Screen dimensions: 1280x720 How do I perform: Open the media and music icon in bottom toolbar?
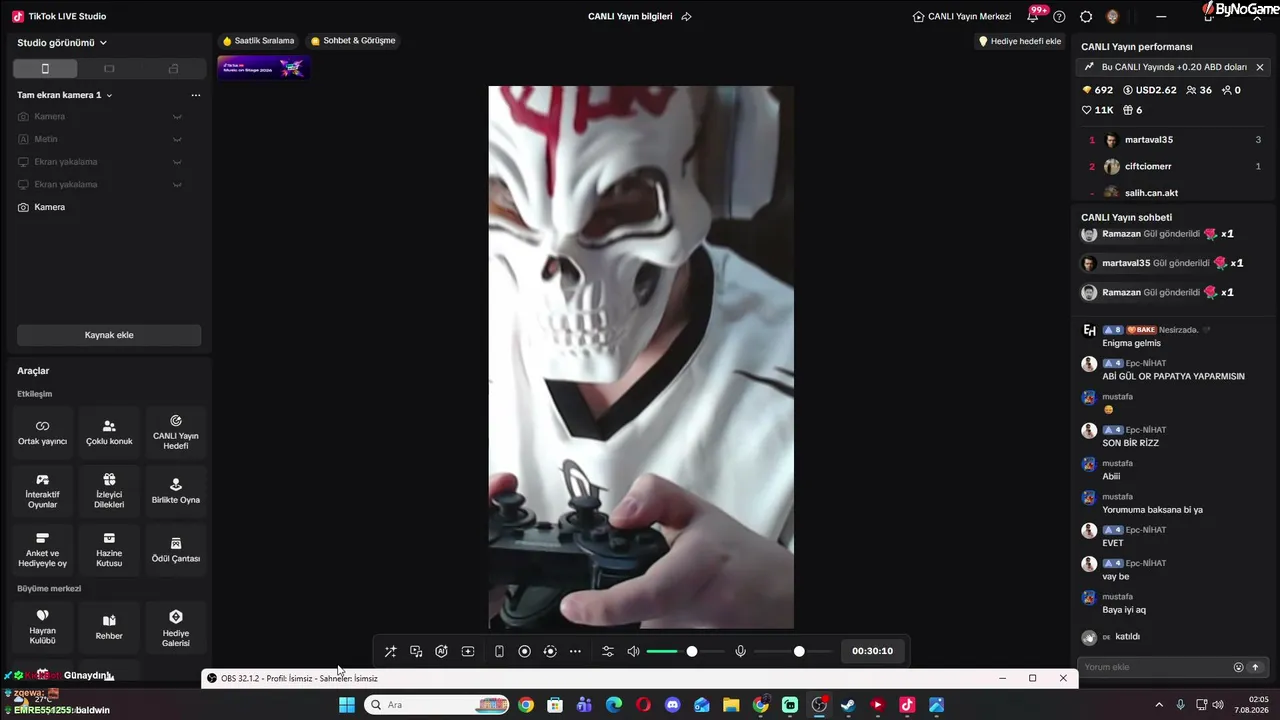416,651
